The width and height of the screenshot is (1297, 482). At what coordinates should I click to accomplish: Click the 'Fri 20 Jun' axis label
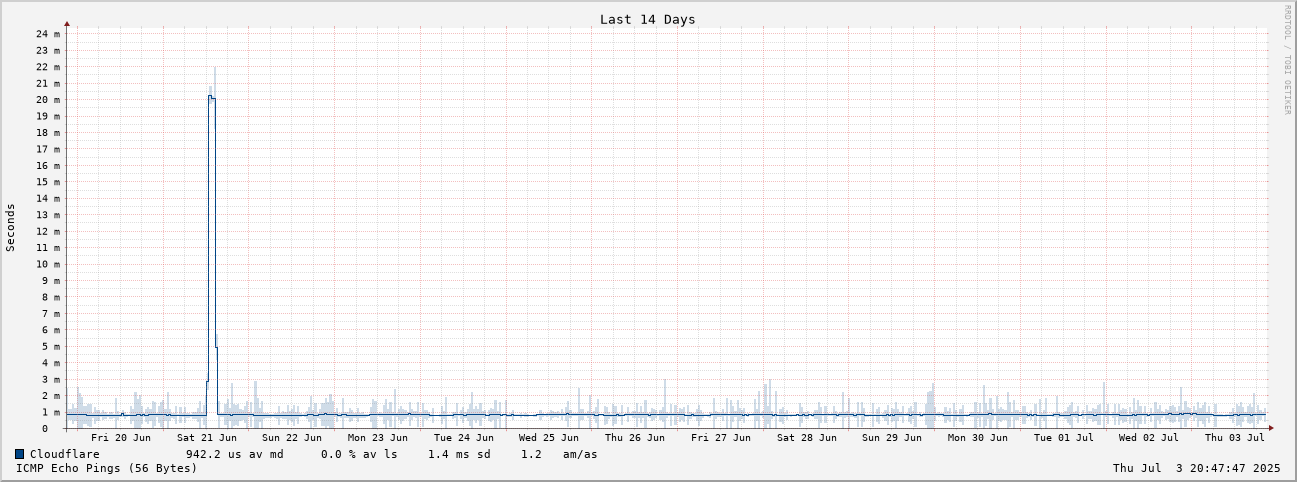(x=121, y=437)
